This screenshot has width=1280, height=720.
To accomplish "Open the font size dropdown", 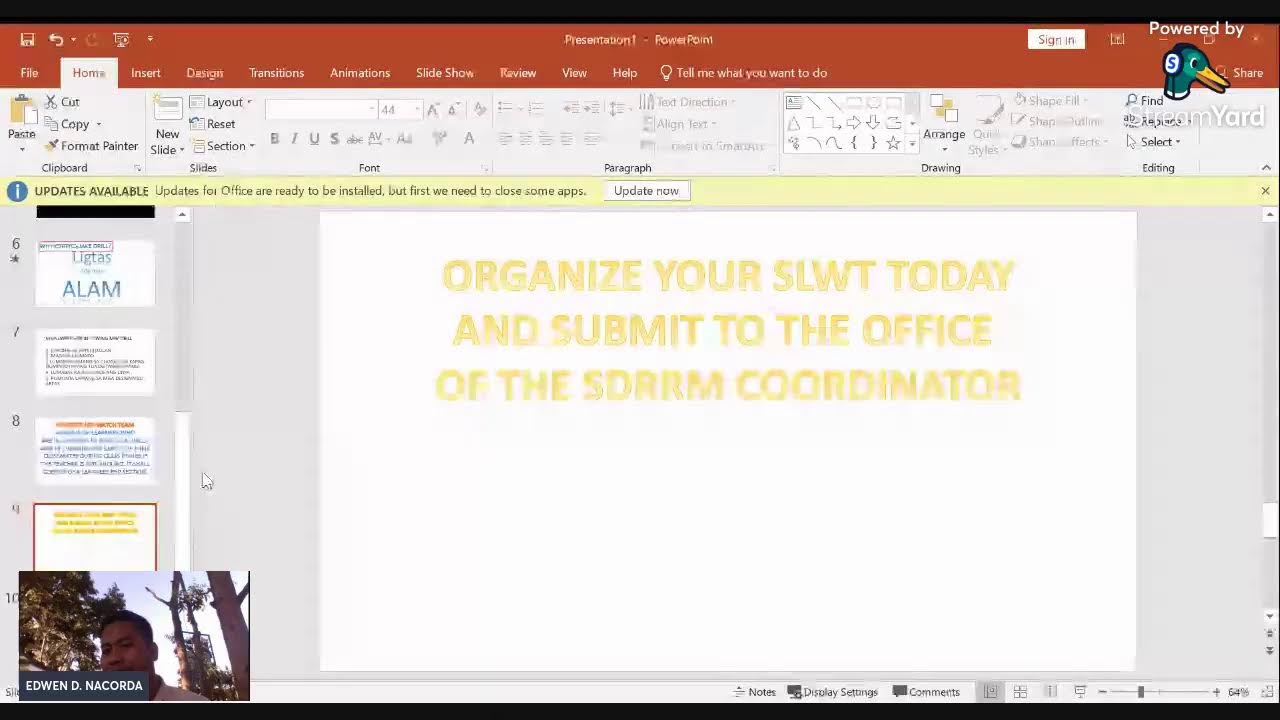I will [x=418, y=109].
